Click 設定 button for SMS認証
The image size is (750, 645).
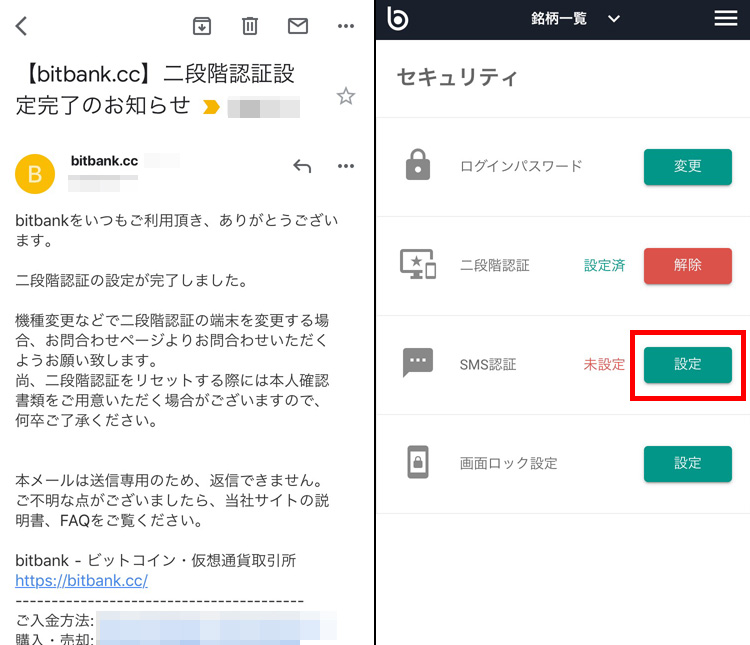[x=687, y=365]
